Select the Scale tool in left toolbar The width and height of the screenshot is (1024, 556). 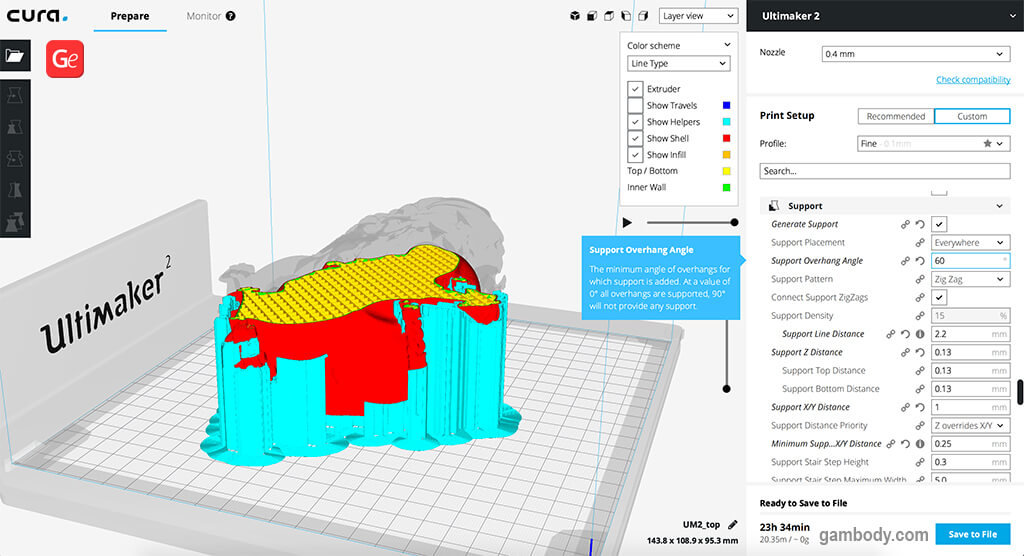tap(15, 127)
